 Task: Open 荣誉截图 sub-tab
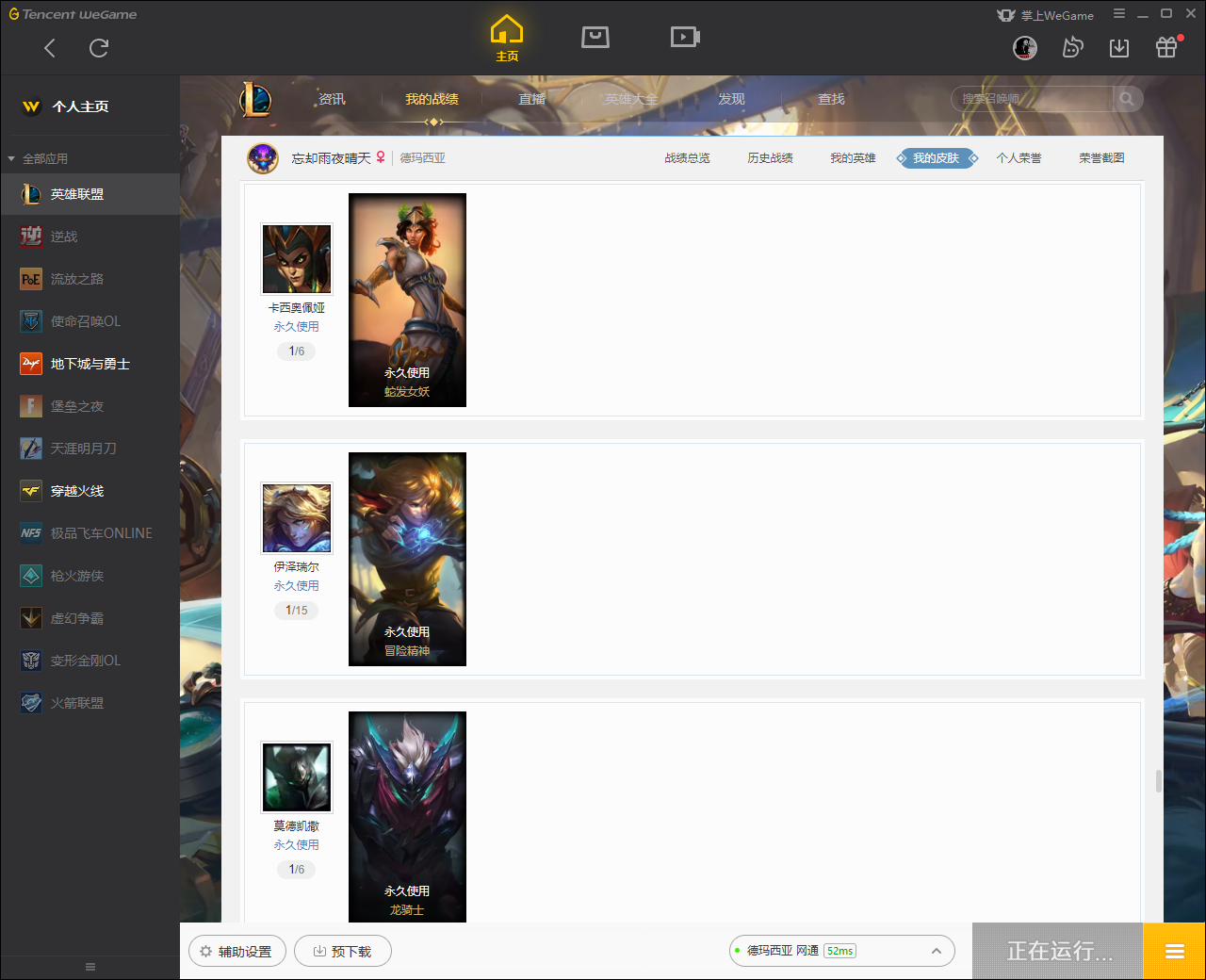point(1101,158)
